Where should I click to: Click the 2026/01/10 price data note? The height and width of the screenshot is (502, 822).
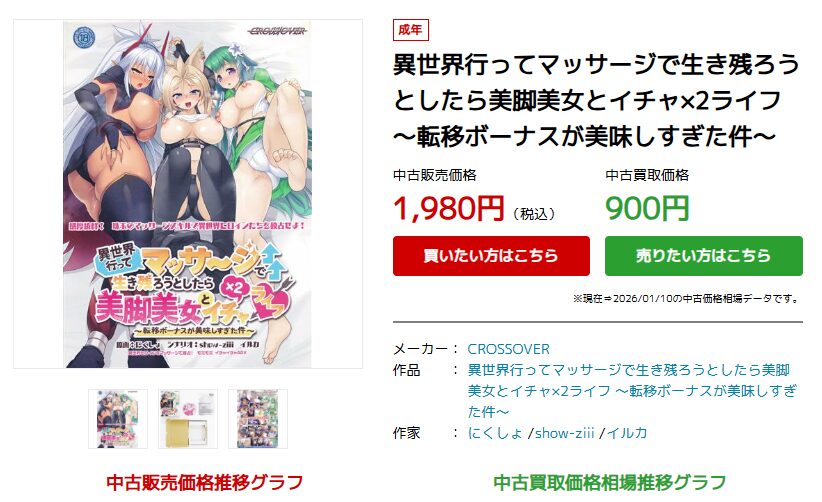tap(687, 299)
